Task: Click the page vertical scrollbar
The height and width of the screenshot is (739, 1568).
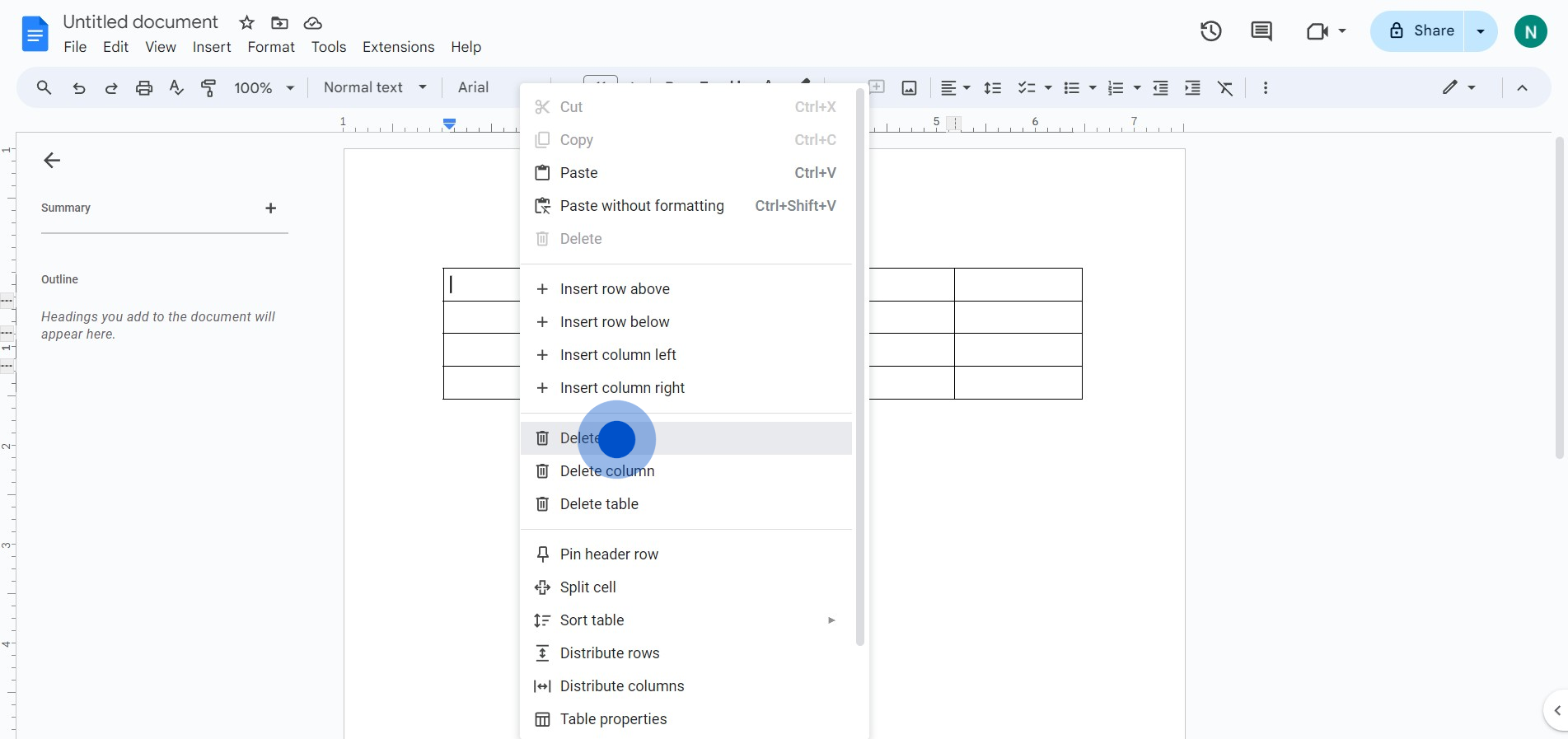Action: (1559, 297)
